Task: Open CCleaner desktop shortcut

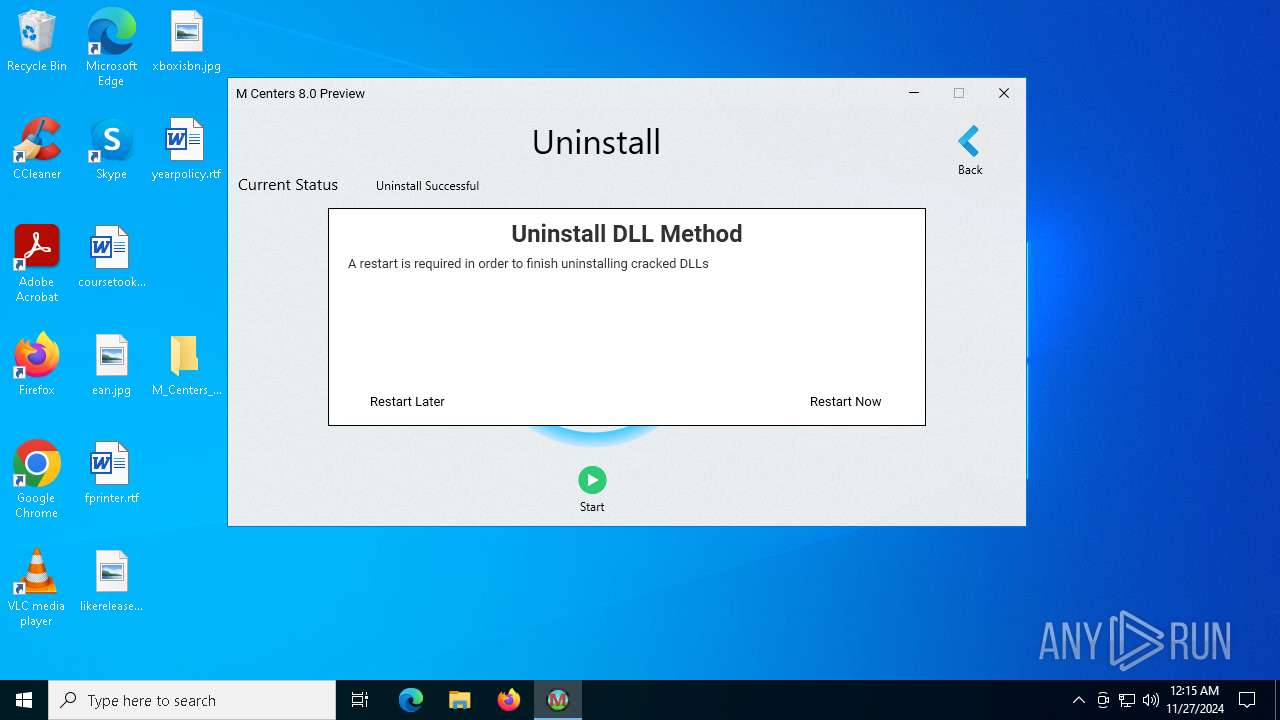Action: (x=37, y=150)
